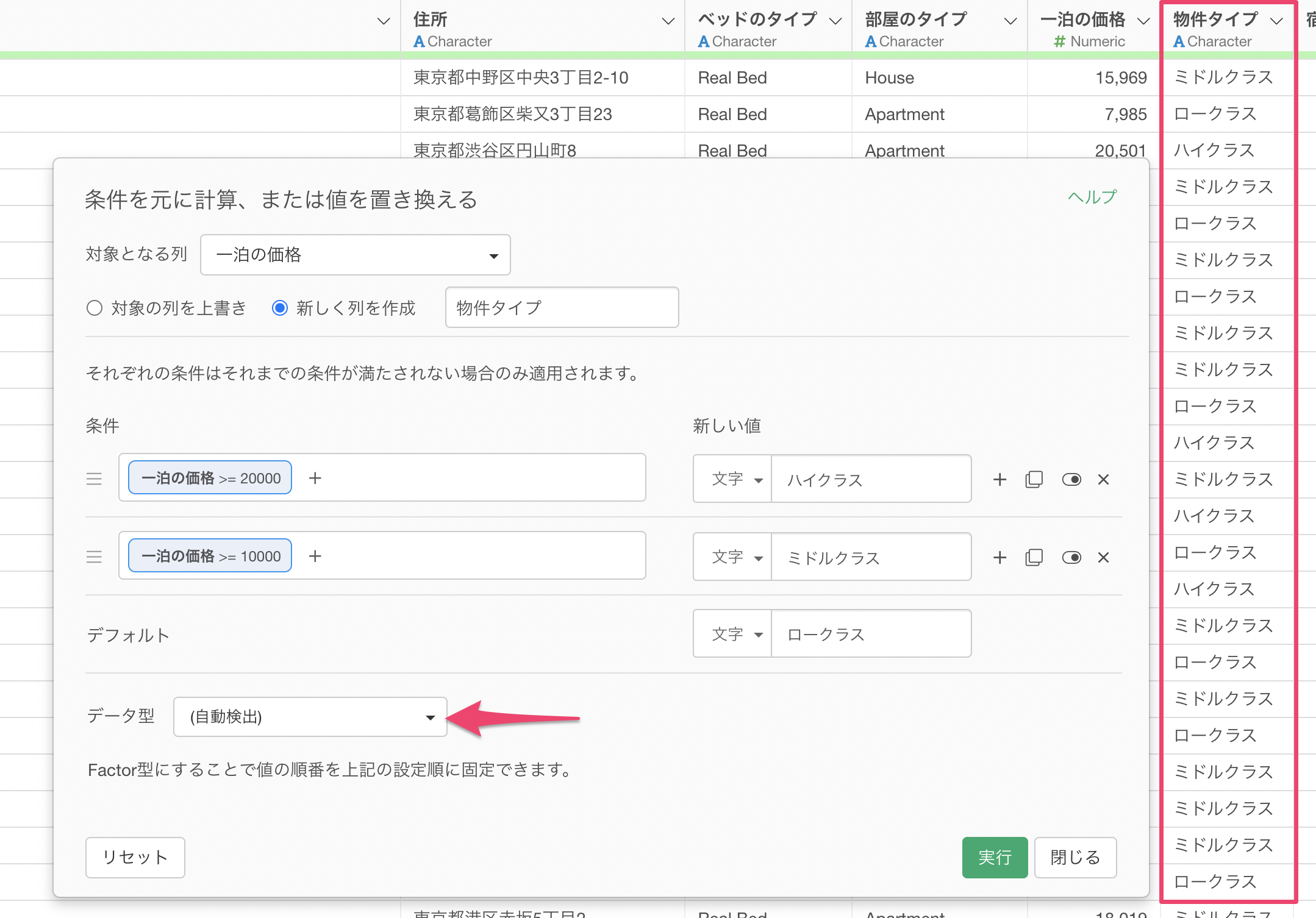Click the new column name field 物件タイプ
Screen dimensions: 1316x918
(561, 308)
